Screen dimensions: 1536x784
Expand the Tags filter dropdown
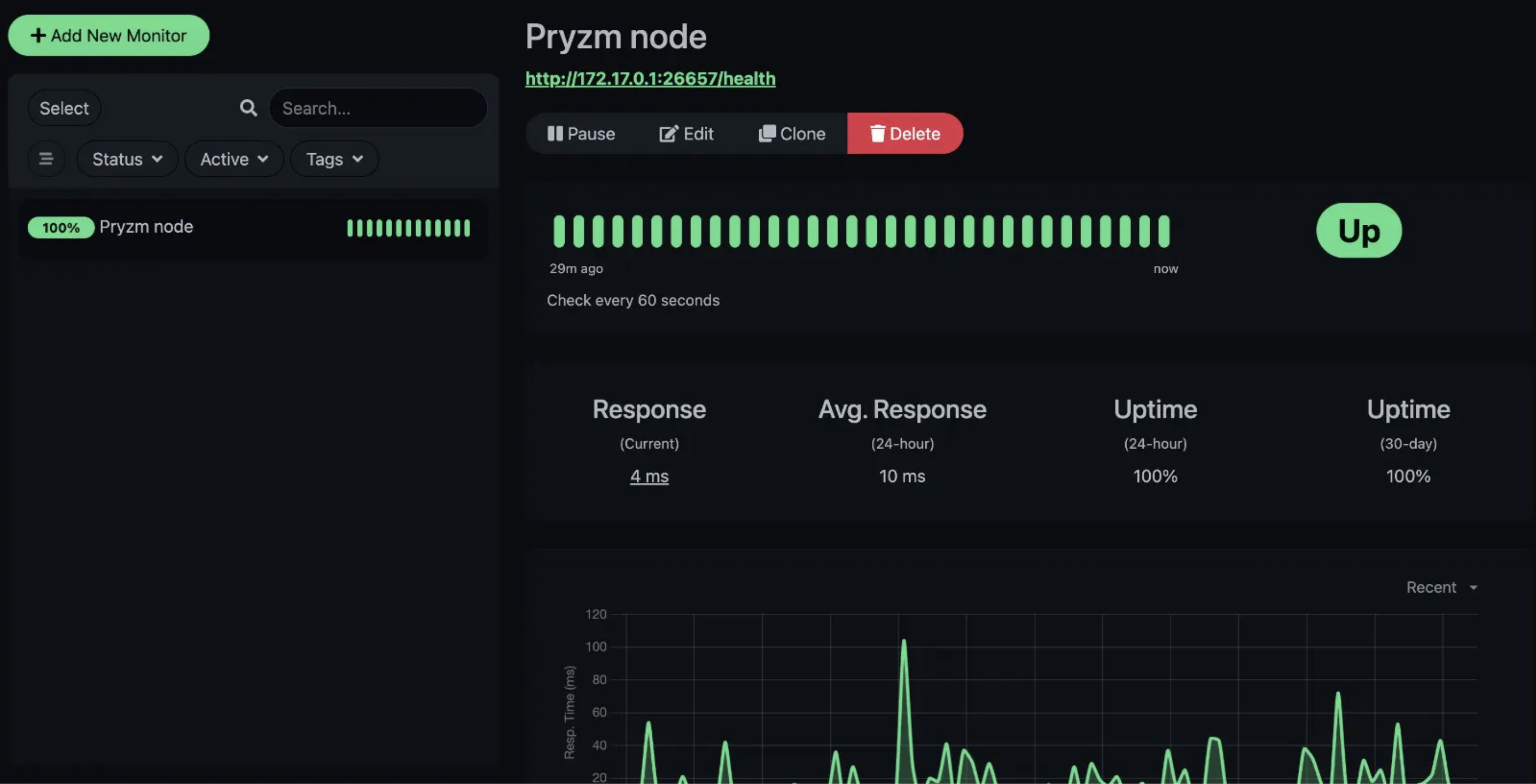334,159
